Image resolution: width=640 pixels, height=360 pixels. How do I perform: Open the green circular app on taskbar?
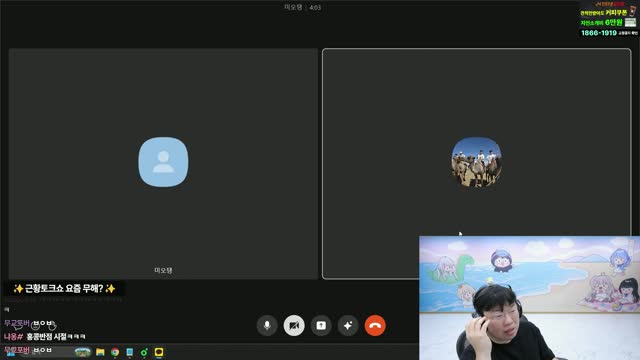point(144,352)
